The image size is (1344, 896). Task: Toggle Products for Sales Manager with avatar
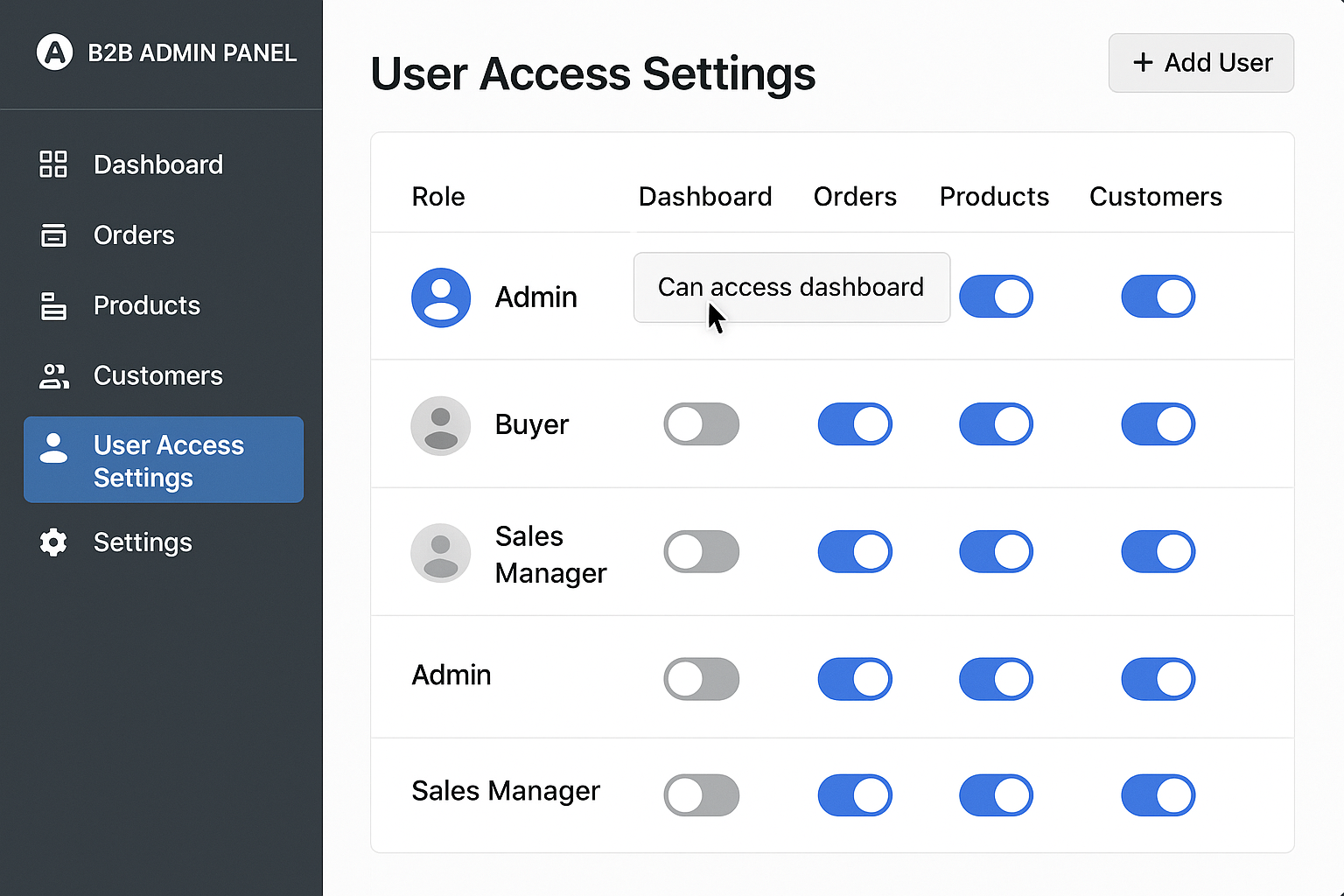click(x=996, y=552)
